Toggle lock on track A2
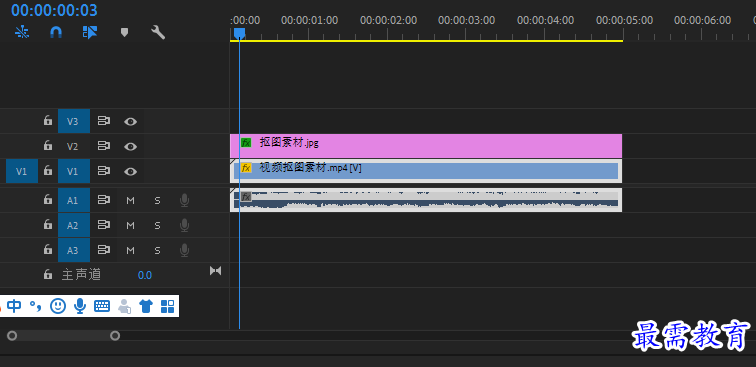This screenshot has width=756, height=367. [x=48, y=225]
